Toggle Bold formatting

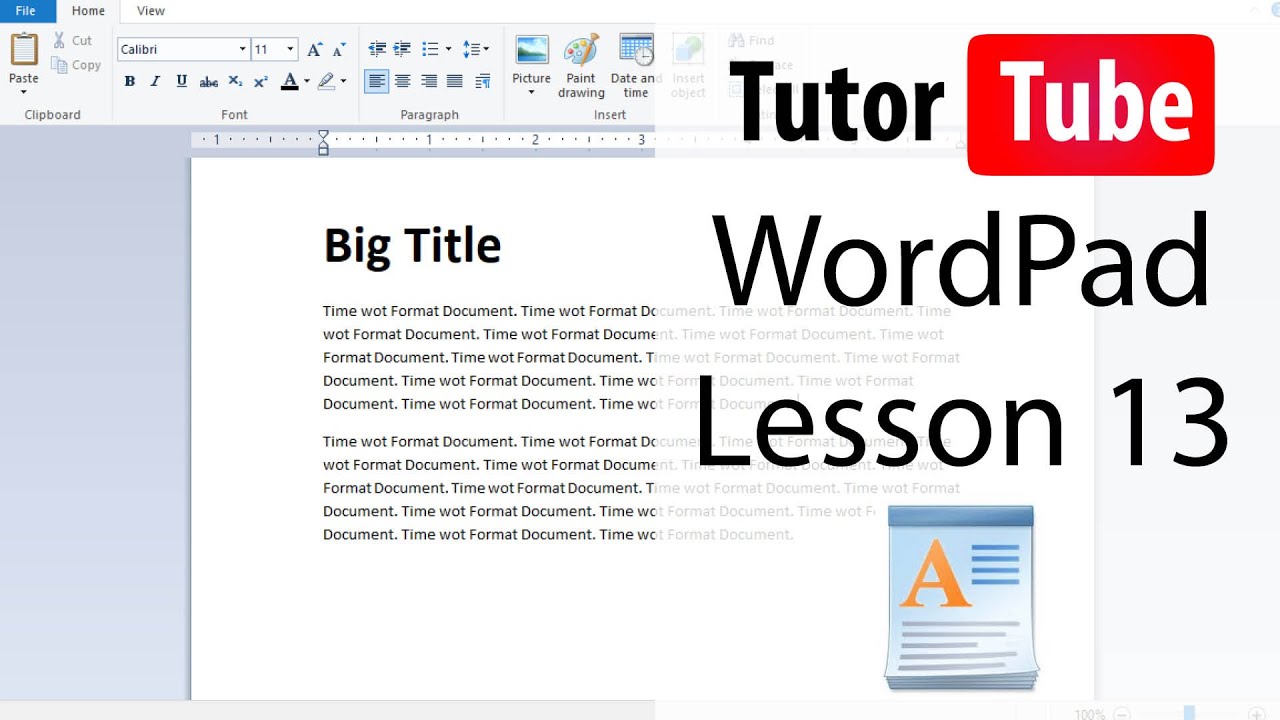129,81
